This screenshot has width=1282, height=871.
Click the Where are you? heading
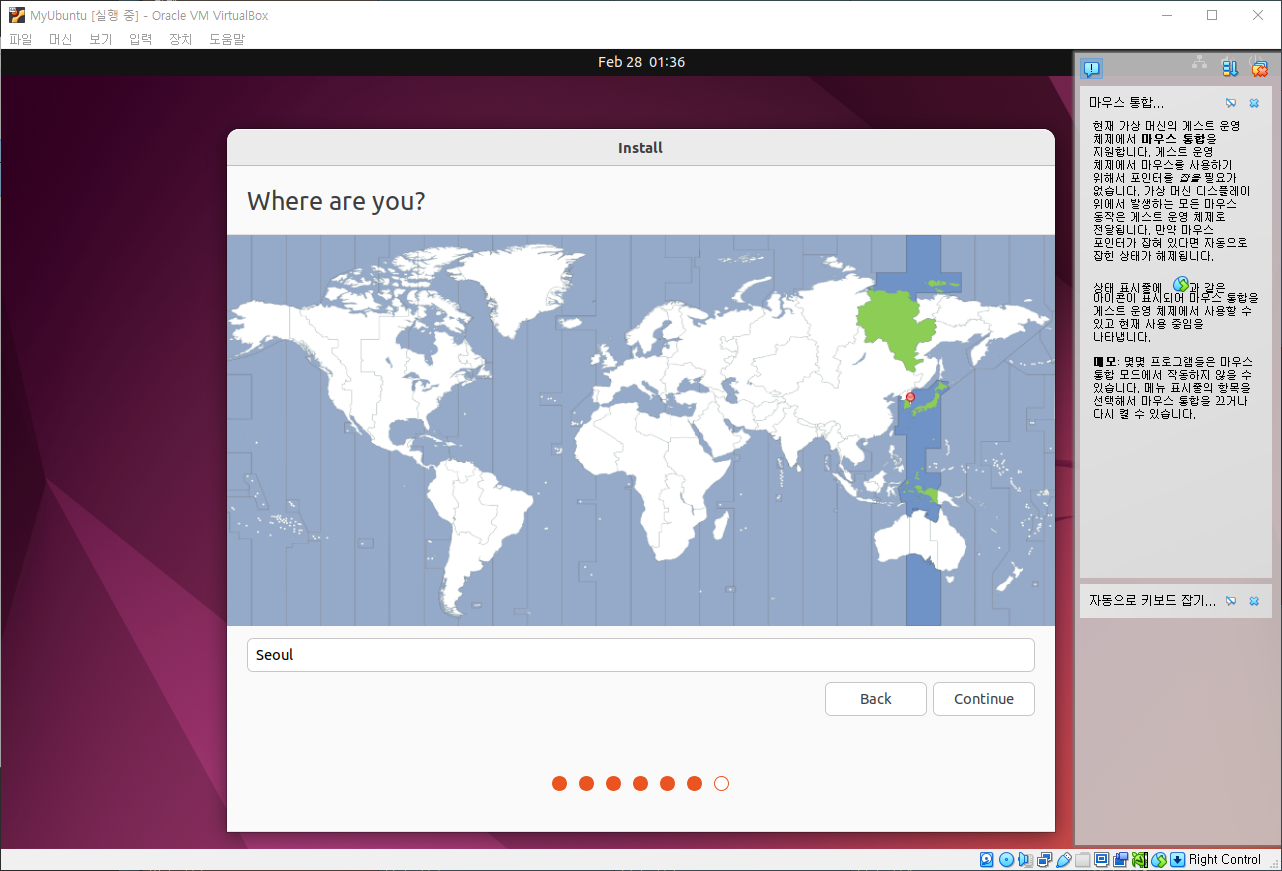336,200
